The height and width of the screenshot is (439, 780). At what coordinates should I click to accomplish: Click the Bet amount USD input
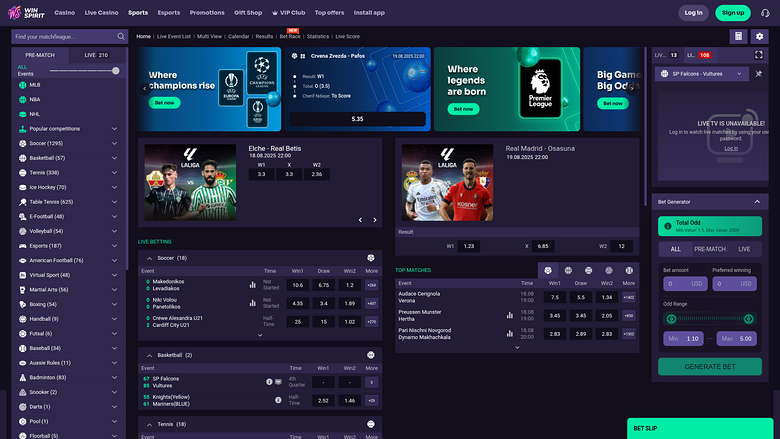tap(685, 284)
